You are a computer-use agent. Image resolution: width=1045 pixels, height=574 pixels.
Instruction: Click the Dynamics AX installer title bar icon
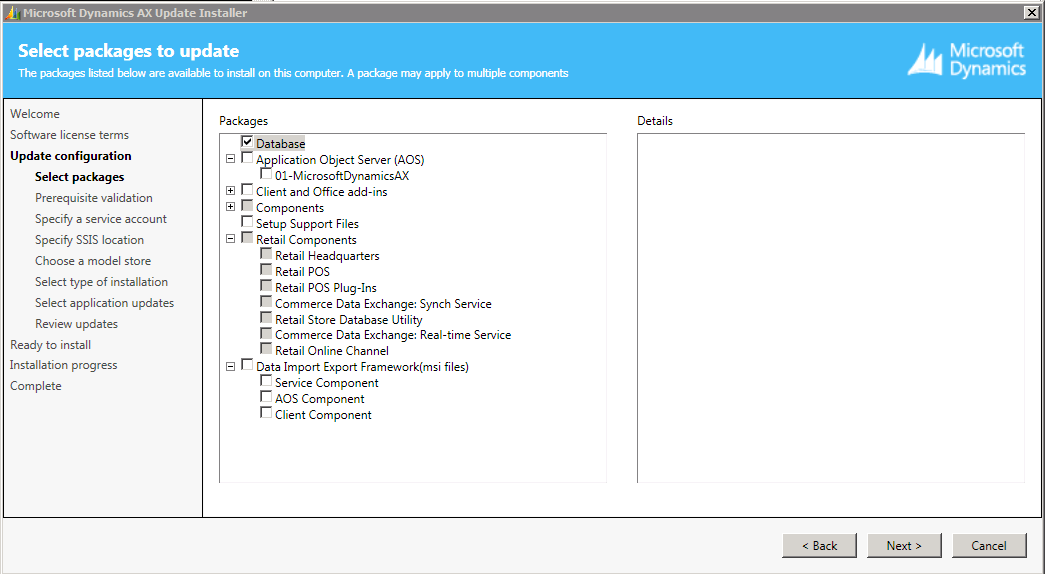pos(12,12)
